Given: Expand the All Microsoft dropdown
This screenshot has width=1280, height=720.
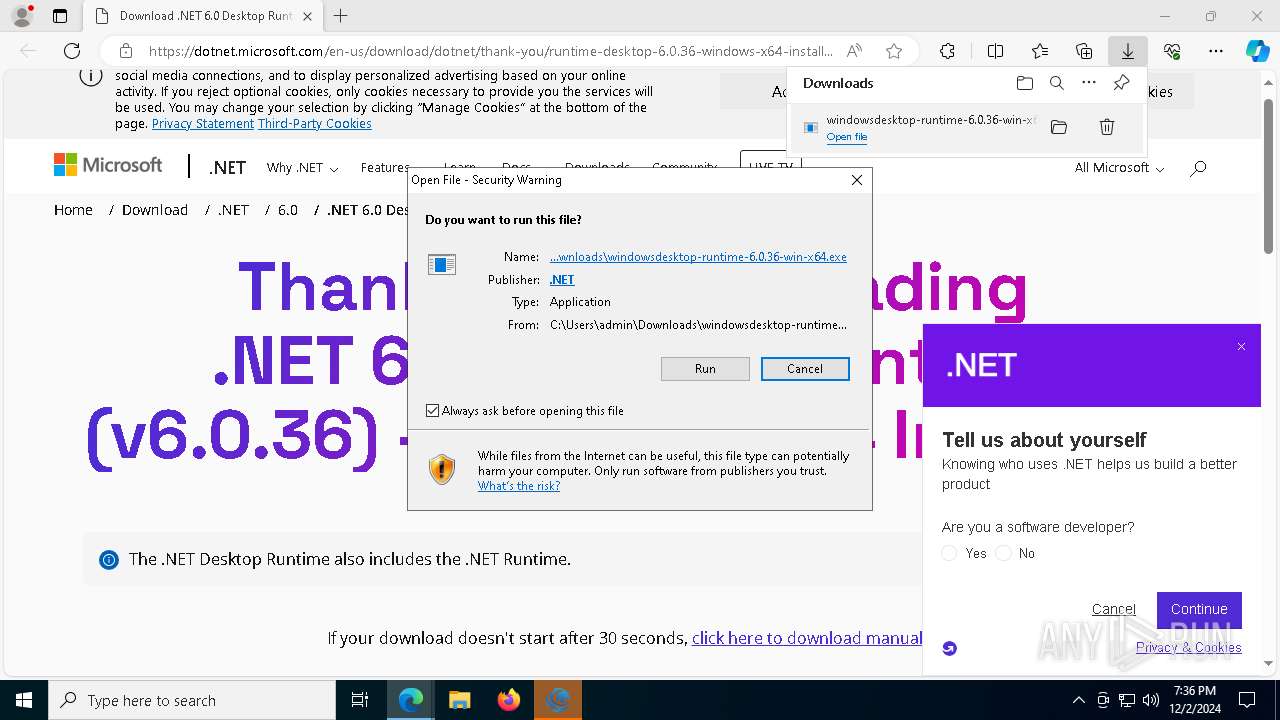Looking at the screenshot, I should tap(1119, 168).
